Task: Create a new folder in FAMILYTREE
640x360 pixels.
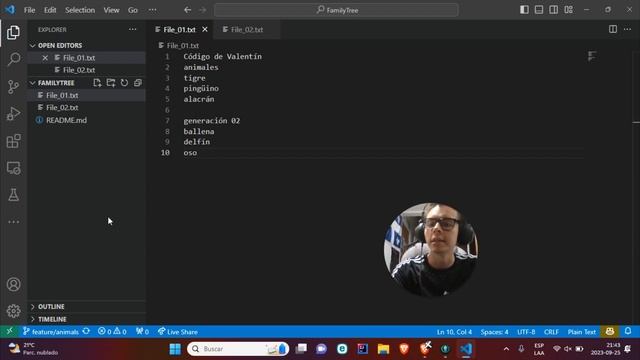Action: coord(111,83)
